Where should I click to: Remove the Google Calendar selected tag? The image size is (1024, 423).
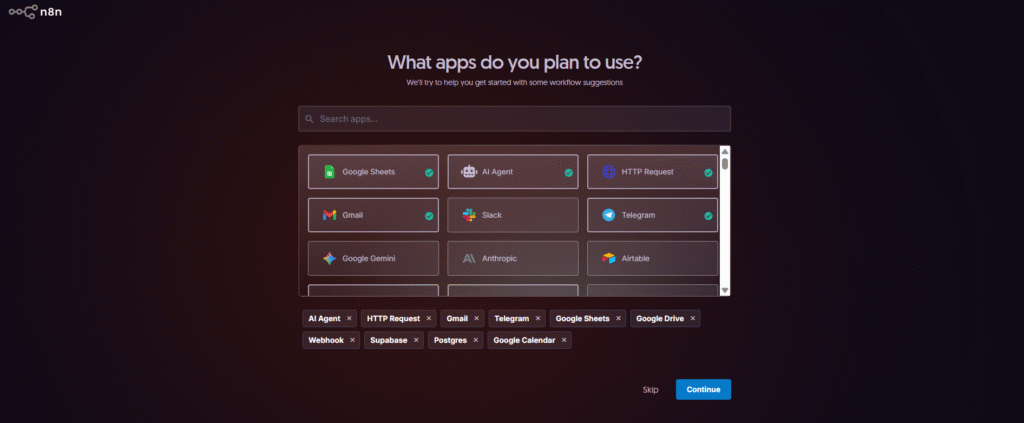pos(564,340)
